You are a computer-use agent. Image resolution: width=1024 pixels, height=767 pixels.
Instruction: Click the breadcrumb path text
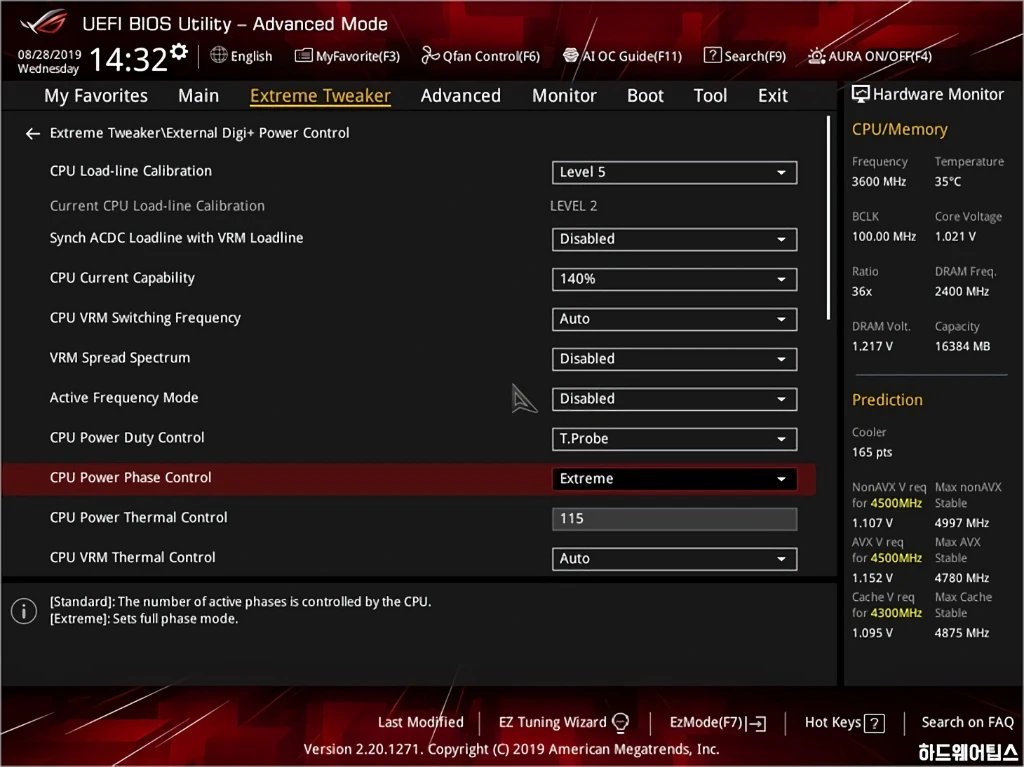point(199,133)
